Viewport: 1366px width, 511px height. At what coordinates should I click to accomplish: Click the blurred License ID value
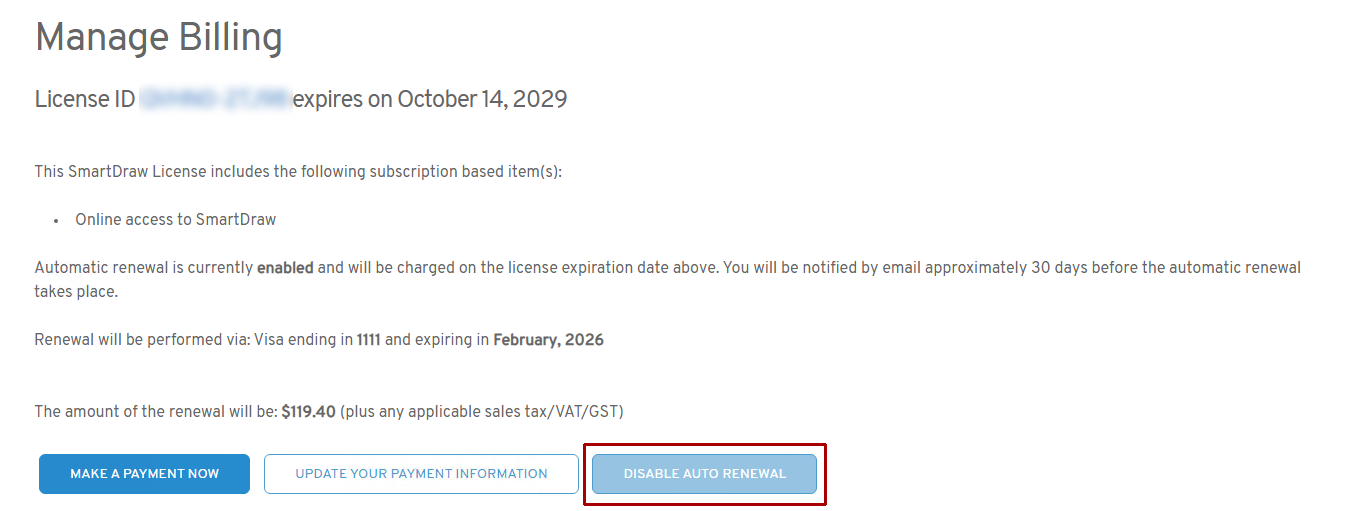215,100
